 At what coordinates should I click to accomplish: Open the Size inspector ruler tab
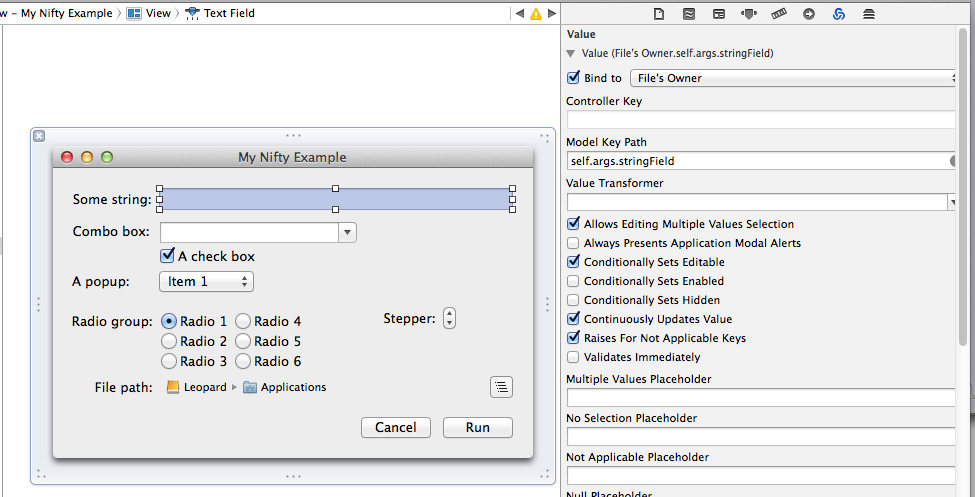779,14
